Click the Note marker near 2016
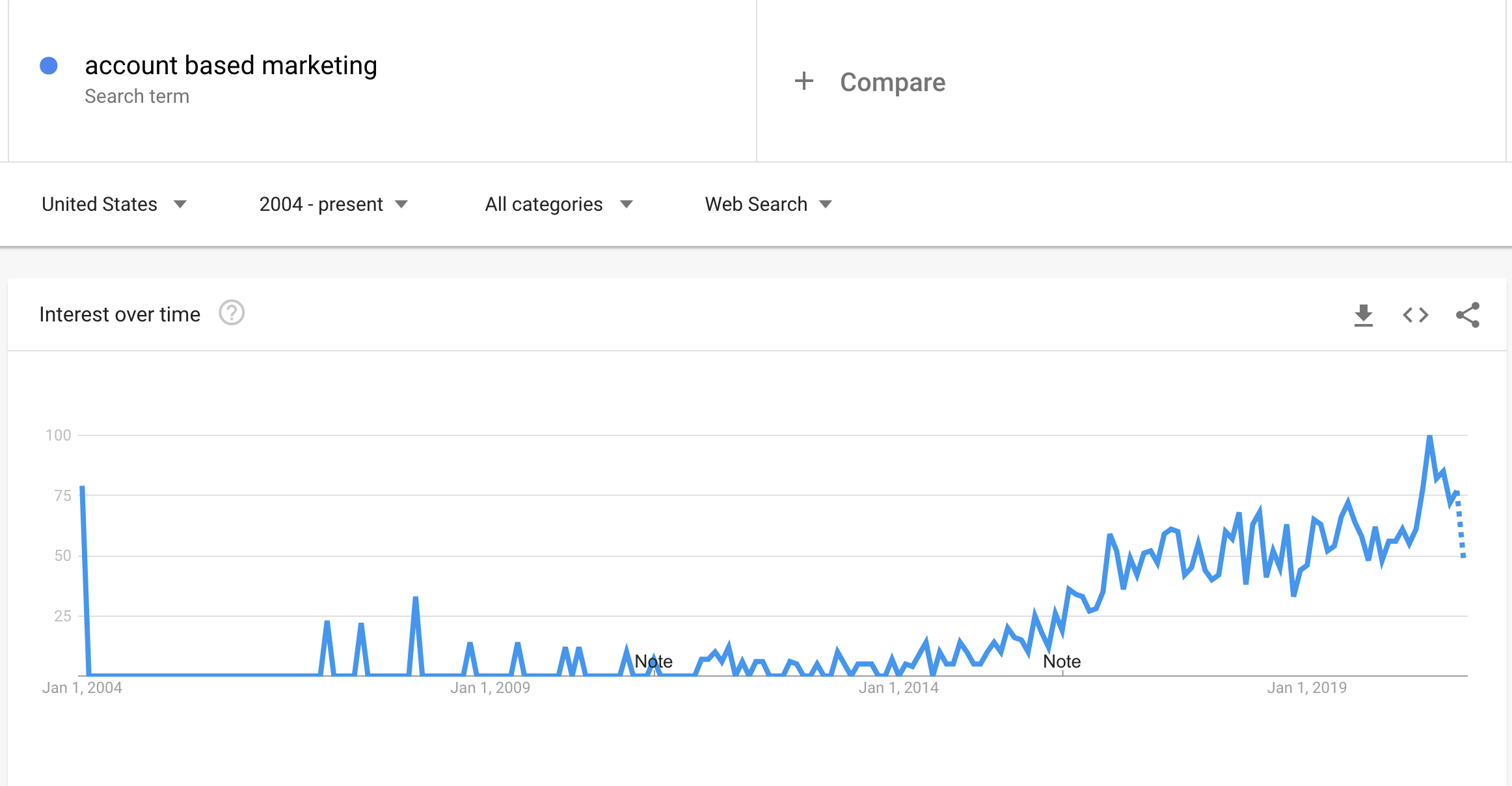This screenshot has width=1512, height=786. tap(1062, 662)
